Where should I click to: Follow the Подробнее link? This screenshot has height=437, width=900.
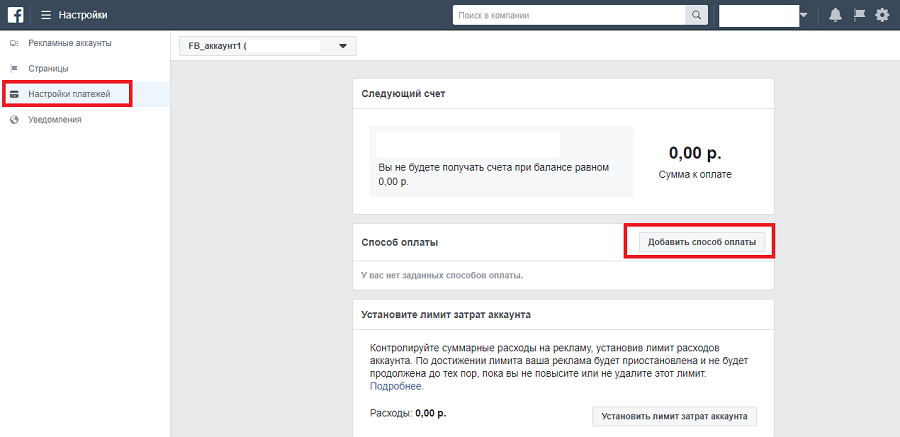coord(397,387)
